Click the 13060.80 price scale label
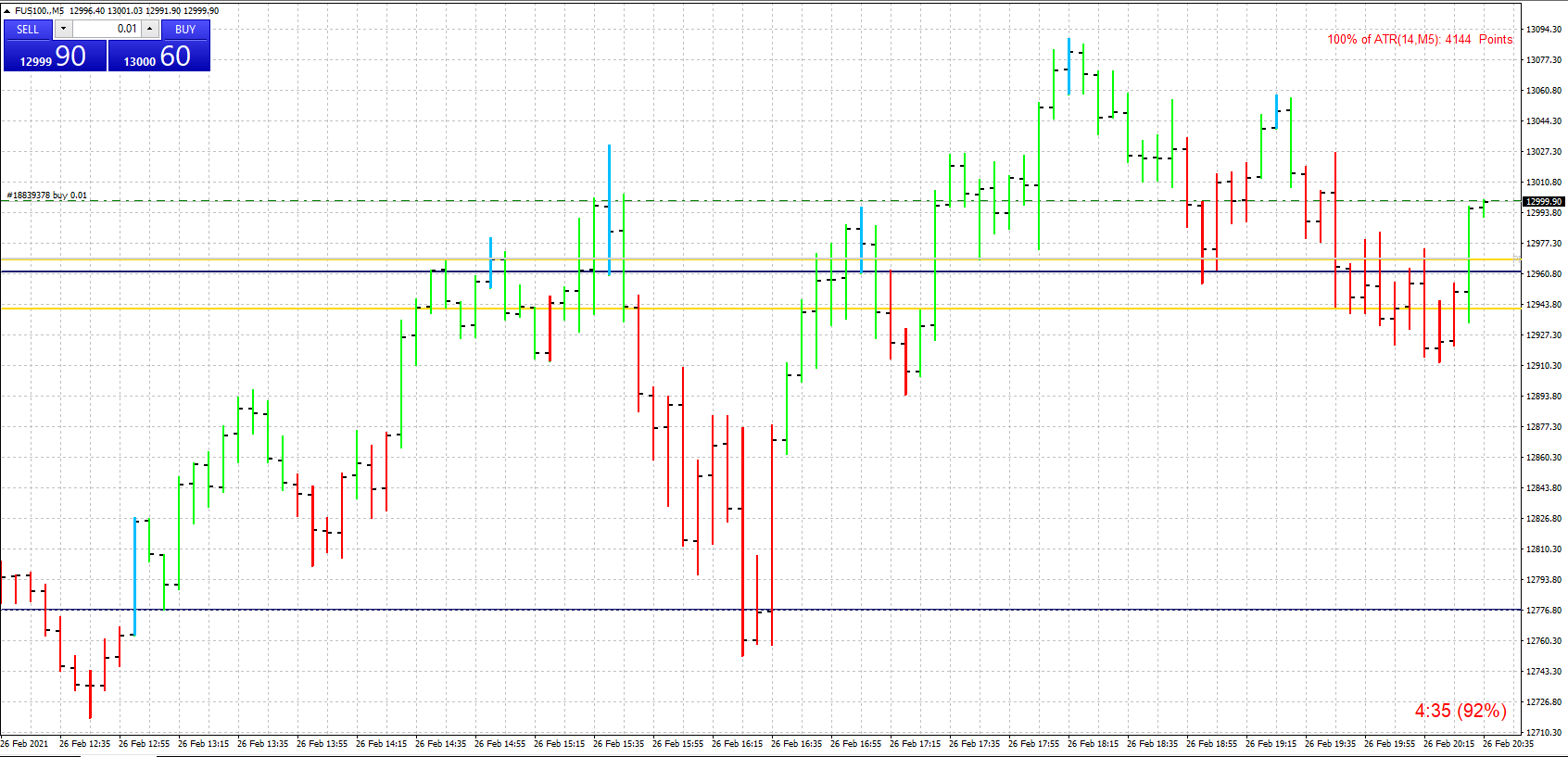 (x=1544, y=91)
